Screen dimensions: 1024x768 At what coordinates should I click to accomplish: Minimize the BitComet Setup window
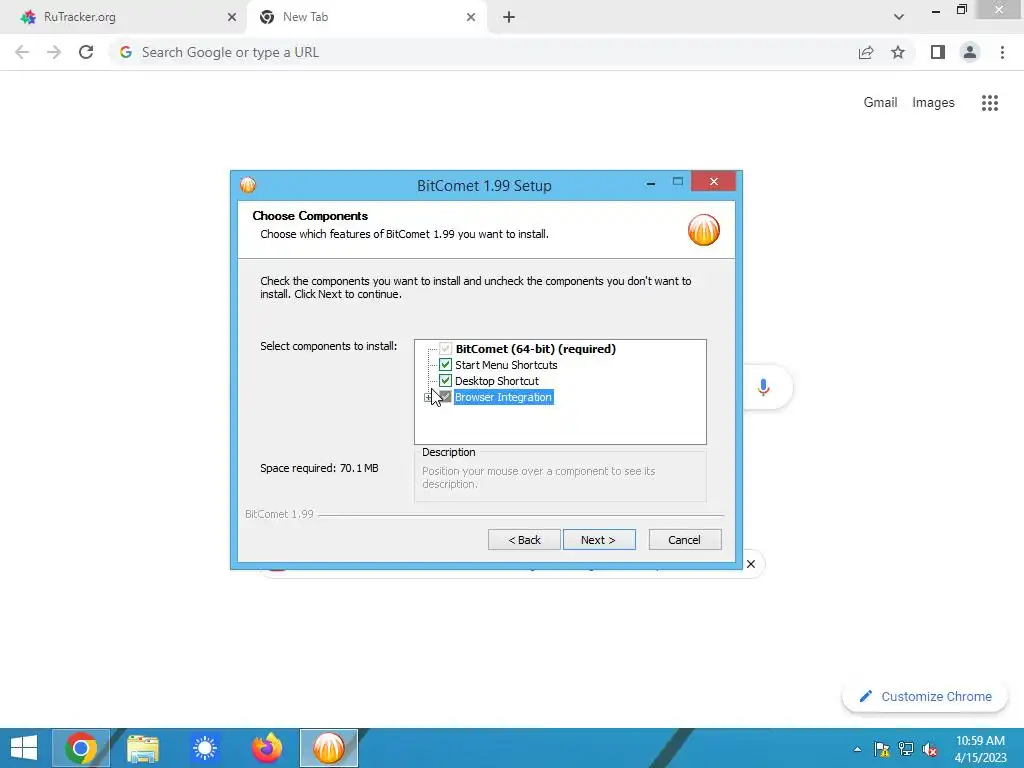tap(650, 184)
